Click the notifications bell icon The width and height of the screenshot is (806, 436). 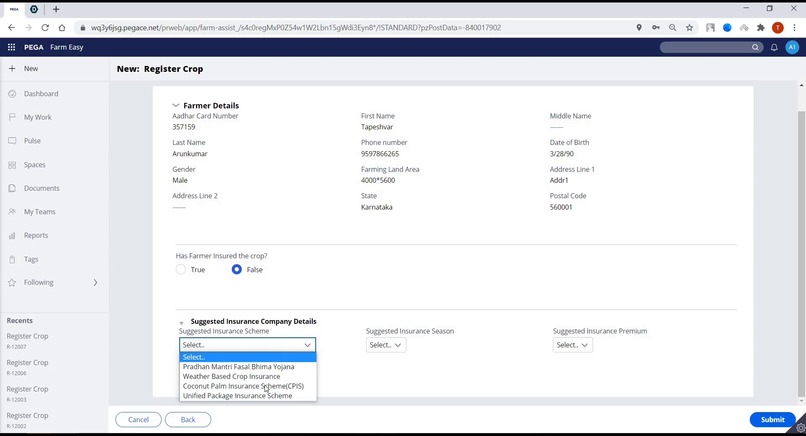tap(774, 47)
